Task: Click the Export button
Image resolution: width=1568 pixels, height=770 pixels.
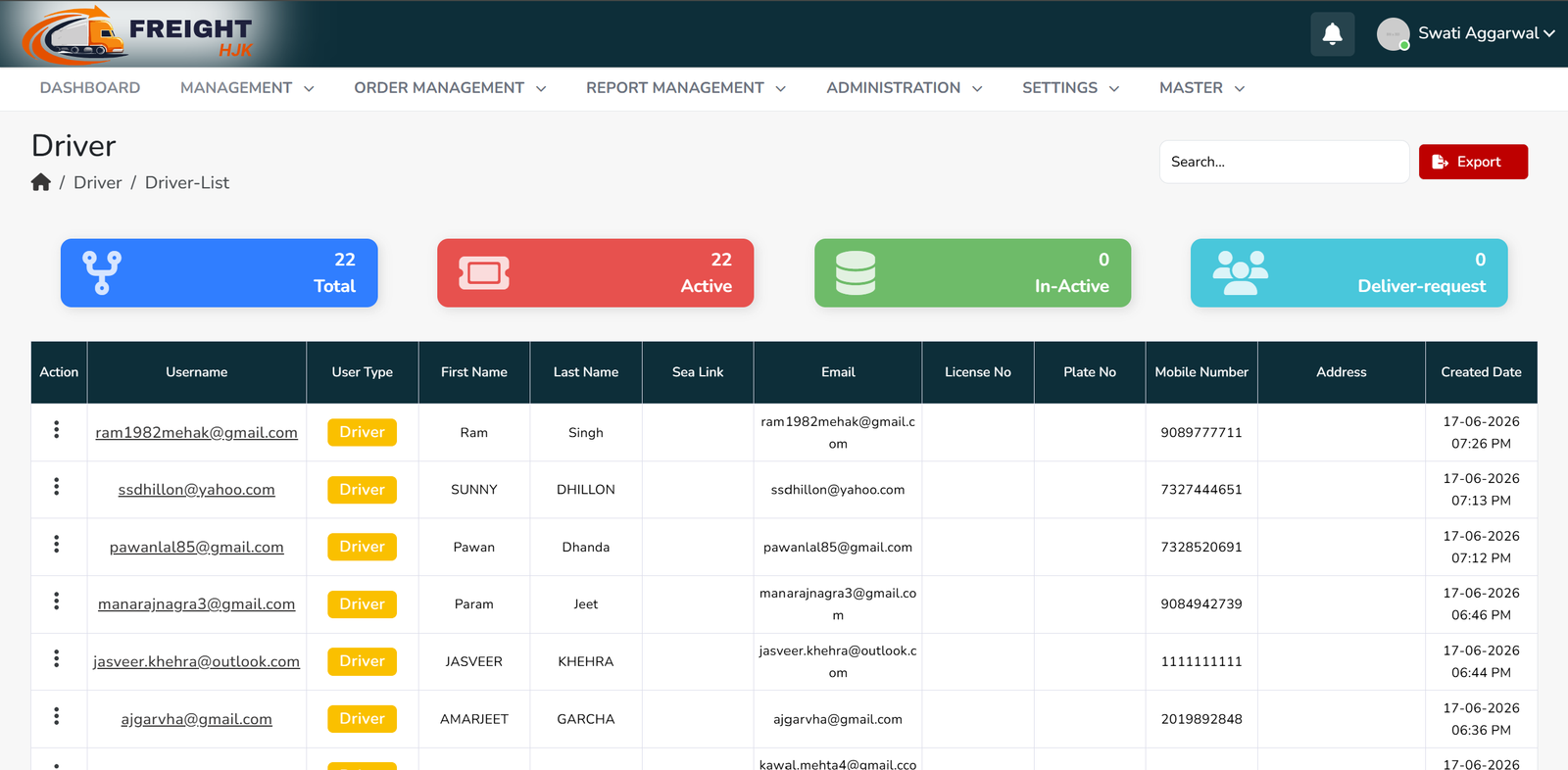Action: point(1473,162)
